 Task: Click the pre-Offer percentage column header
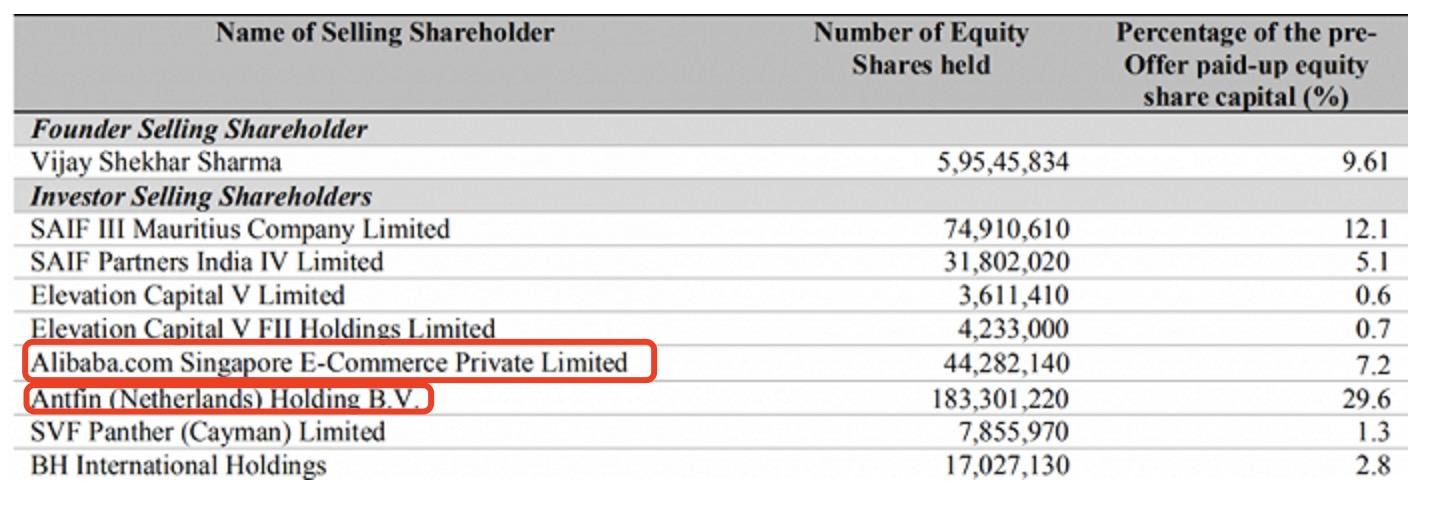coord(1246,65)
